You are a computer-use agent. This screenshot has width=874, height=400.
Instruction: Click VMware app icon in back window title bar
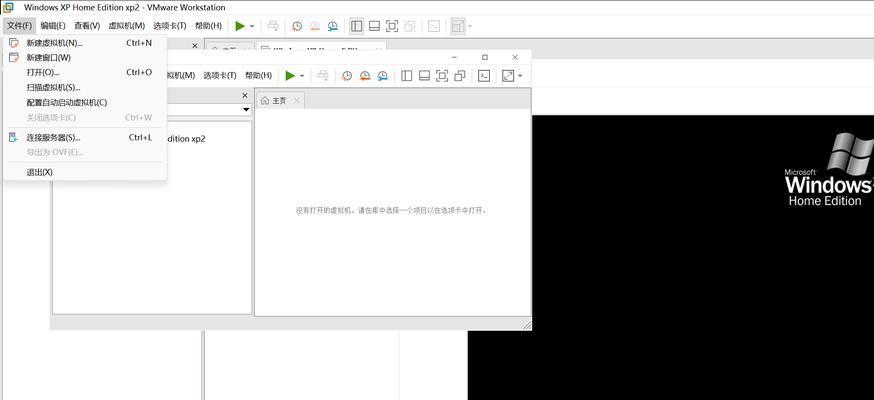click(x=8, y=8)
